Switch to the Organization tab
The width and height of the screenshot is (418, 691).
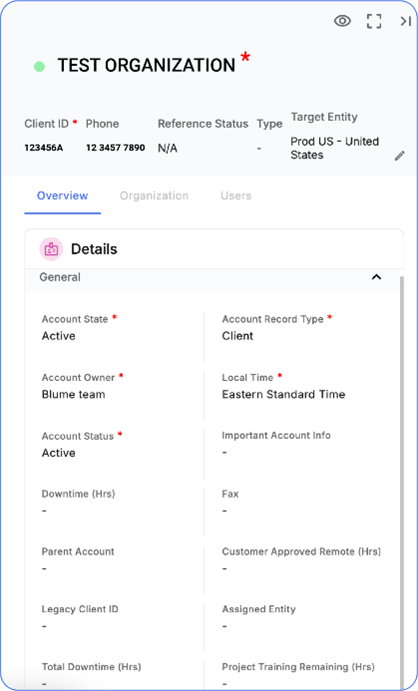[x=154, y=196]
